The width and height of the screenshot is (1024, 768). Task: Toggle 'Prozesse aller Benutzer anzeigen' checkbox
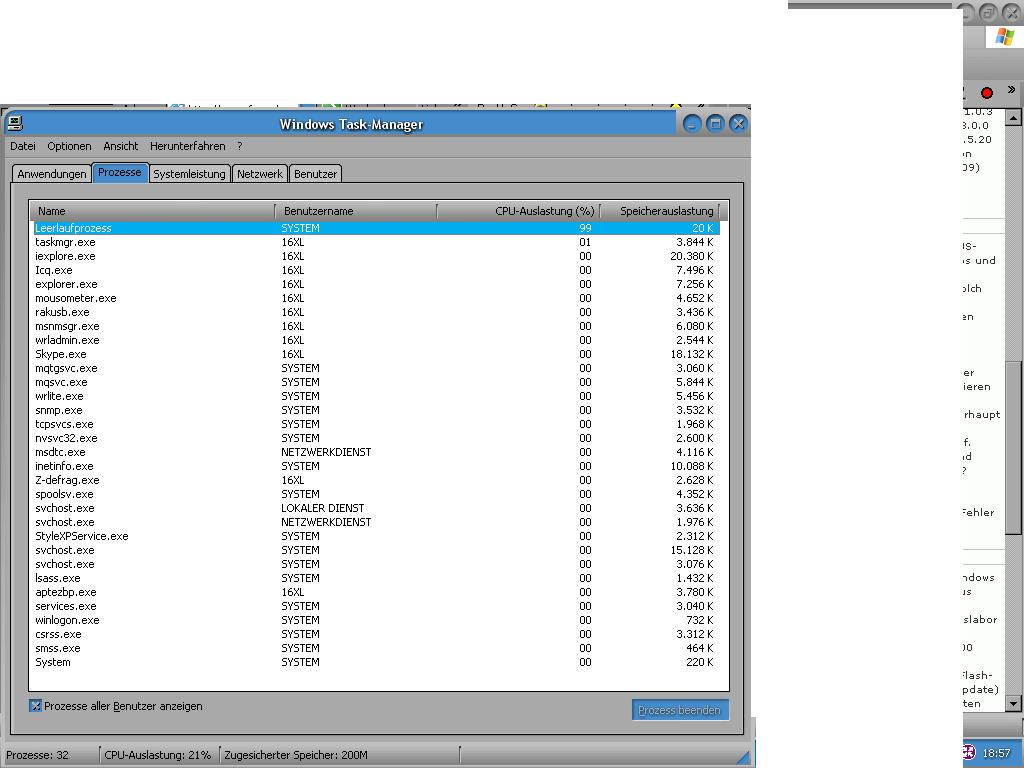point(35,706)
